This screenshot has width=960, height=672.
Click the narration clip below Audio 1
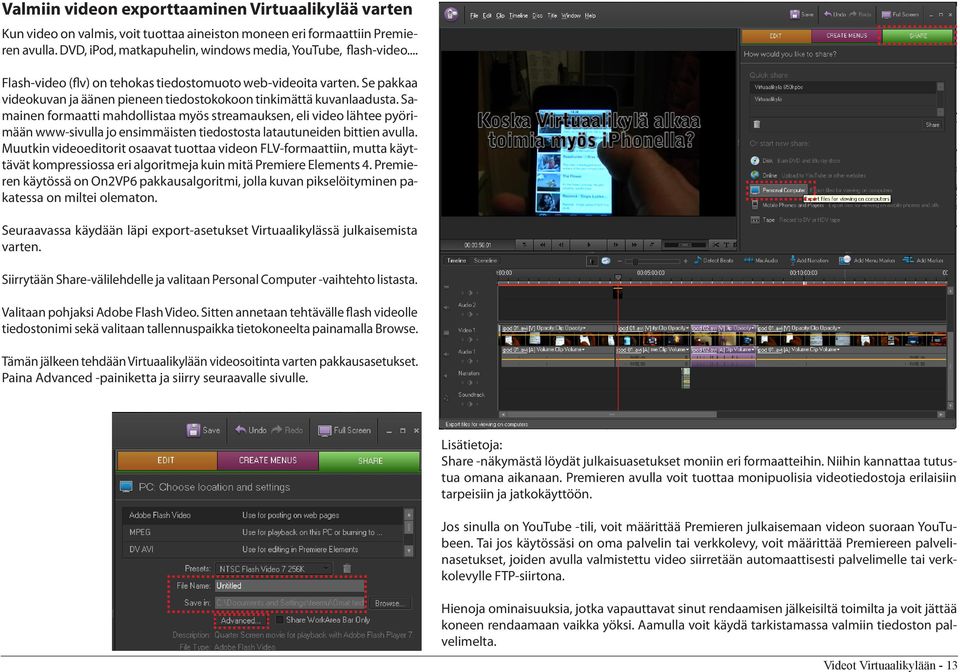pyautogui.click(x=687, y=377)
